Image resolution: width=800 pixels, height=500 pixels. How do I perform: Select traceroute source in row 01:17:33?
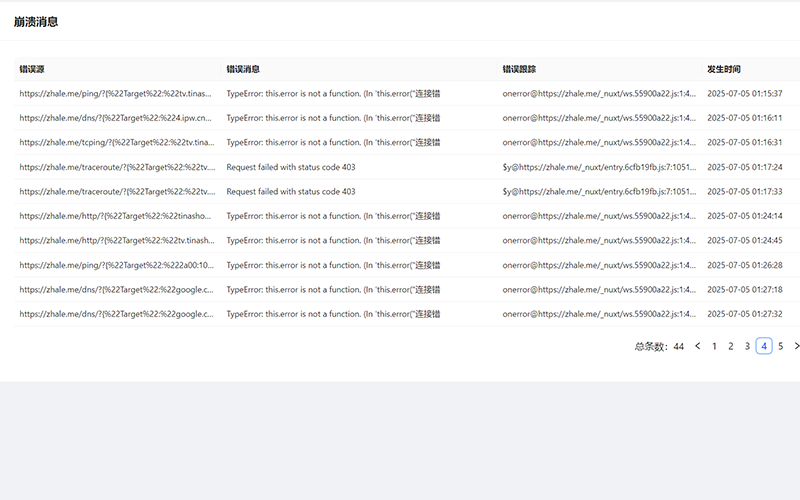tap(117, 191)
